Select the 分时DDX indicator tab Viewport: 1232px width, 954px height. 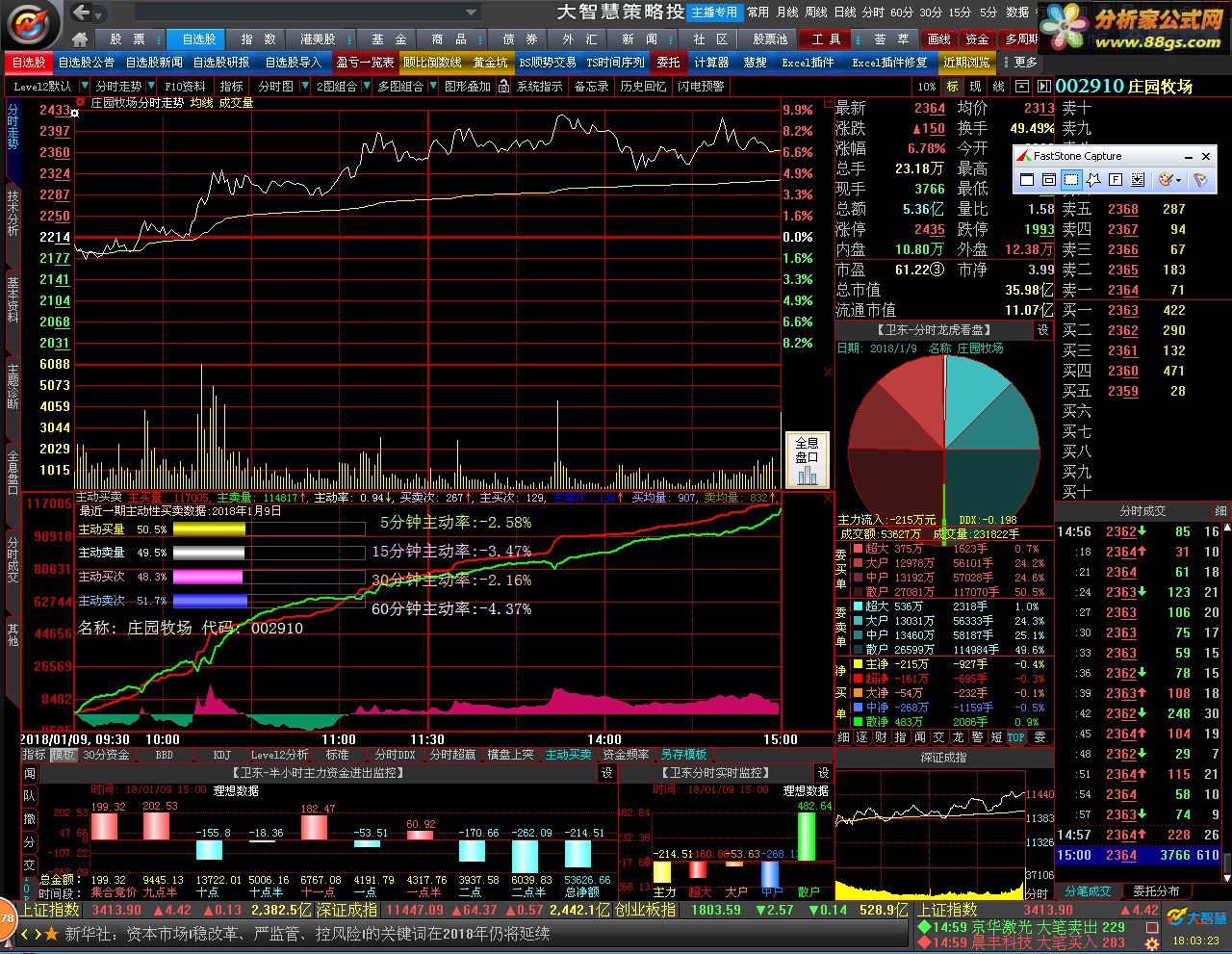(395, 755)
